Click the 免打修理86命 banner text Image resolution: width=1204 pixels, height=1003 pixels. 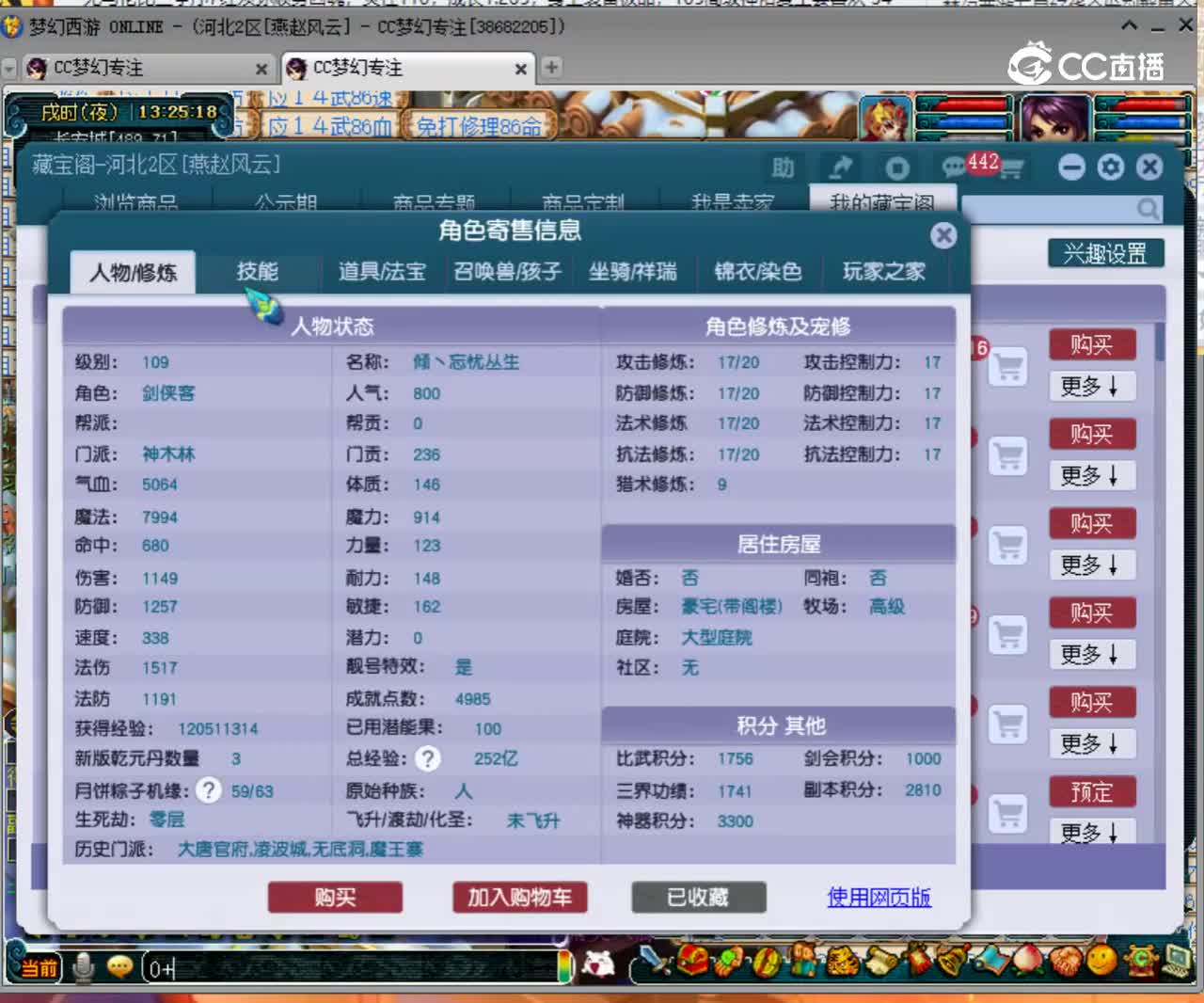click(479, 126)
